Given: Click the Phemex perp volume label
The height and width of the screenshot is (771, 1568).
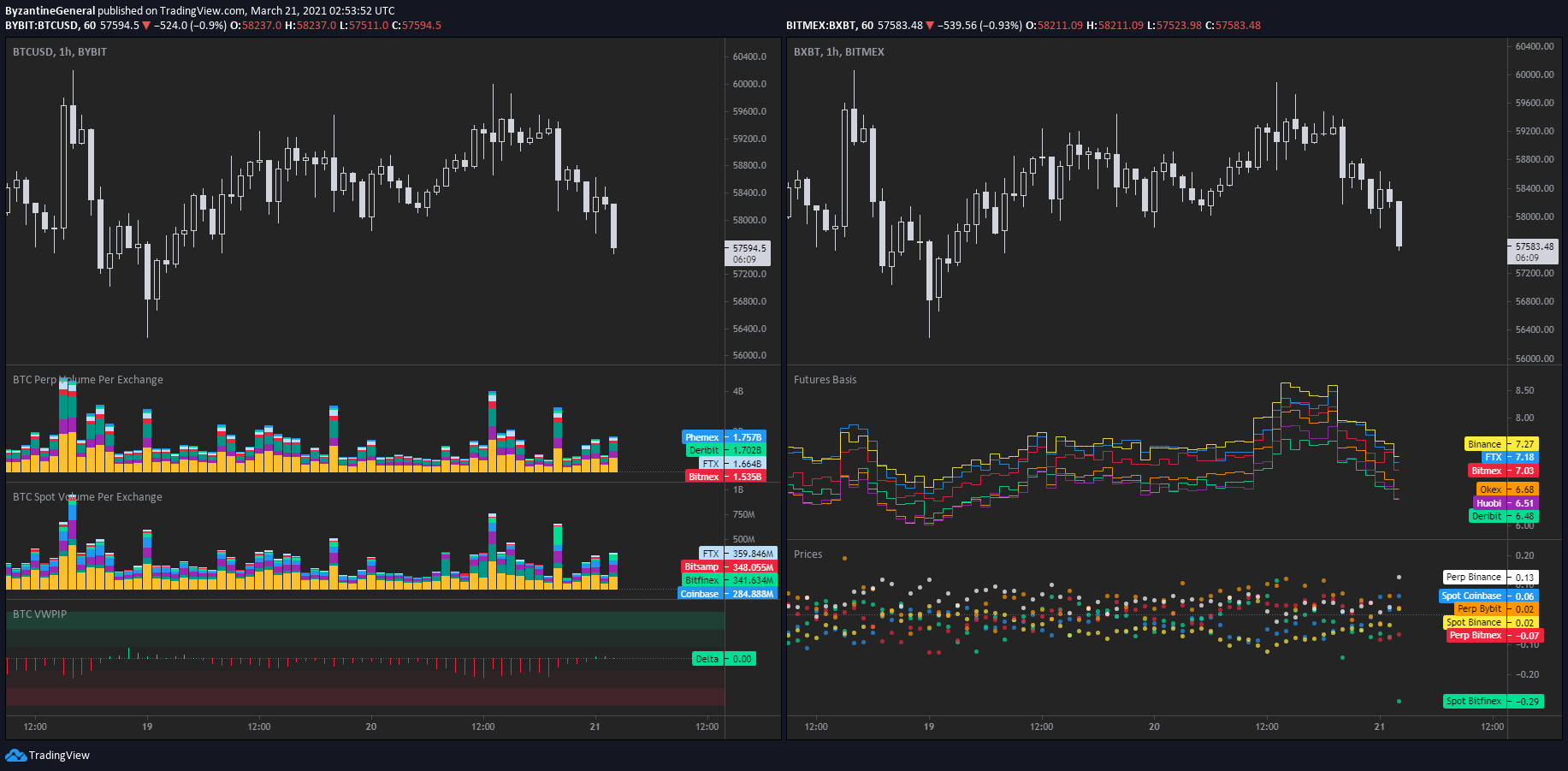Looking at the screenshot, I should tap(701, 437).
